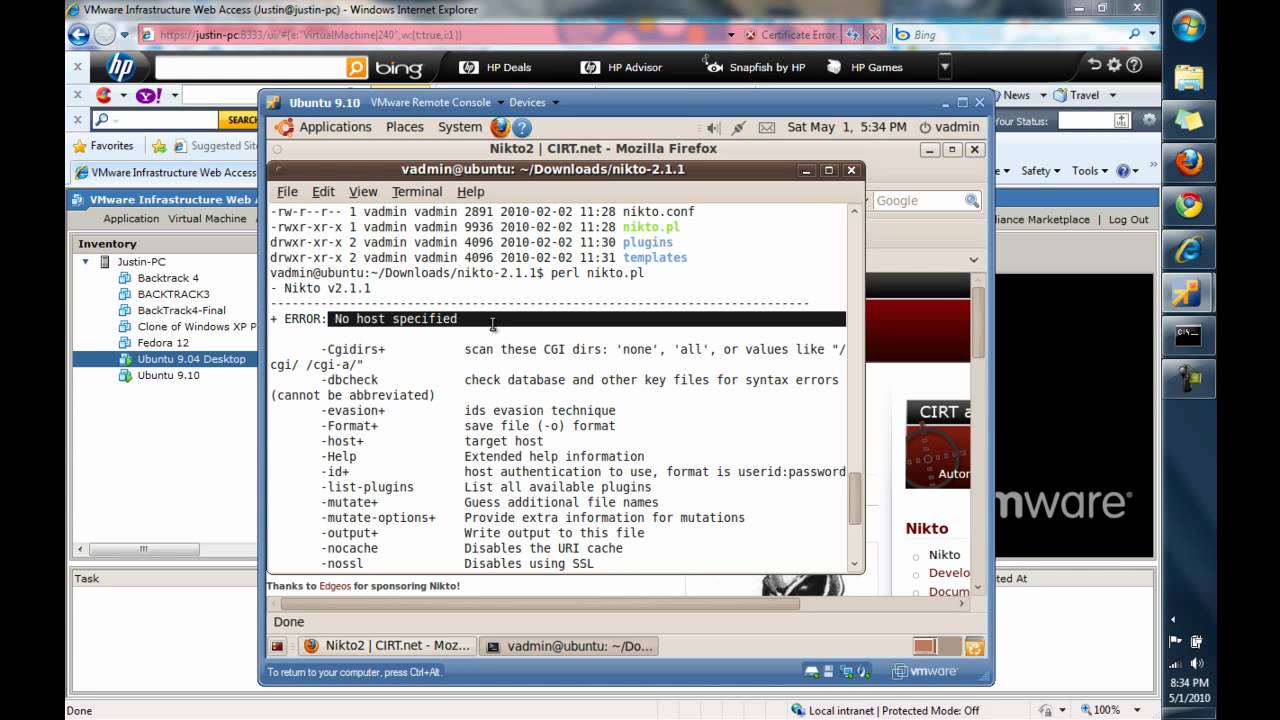Click the orange Bing search magnifier button
The image size is (1280, 720).
(x=356, y=67)
